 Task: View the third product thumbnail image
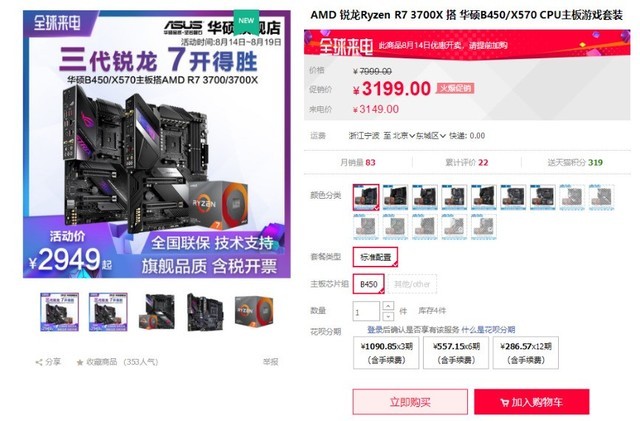(157, 312)
